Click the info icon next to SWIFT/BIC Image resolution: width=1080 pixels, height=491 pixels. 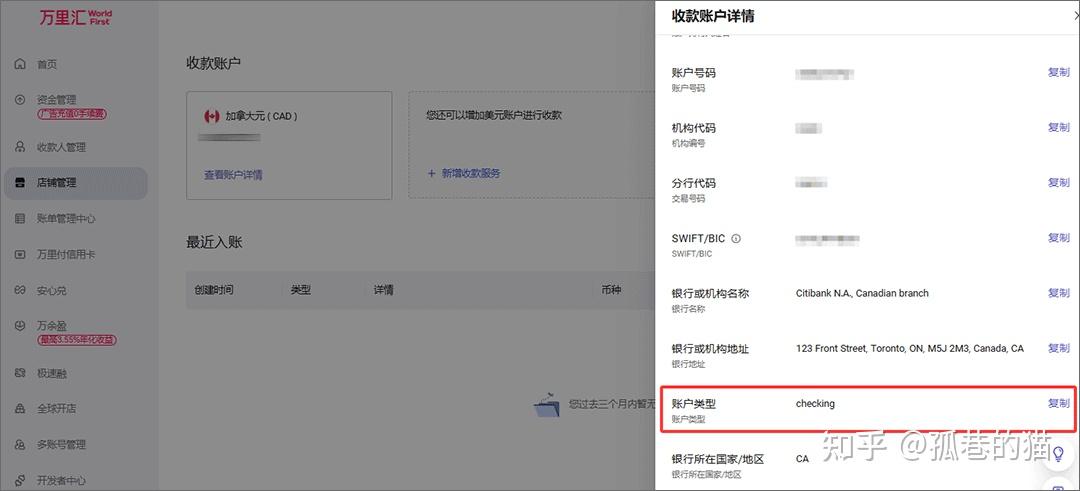tap(736, 239)
